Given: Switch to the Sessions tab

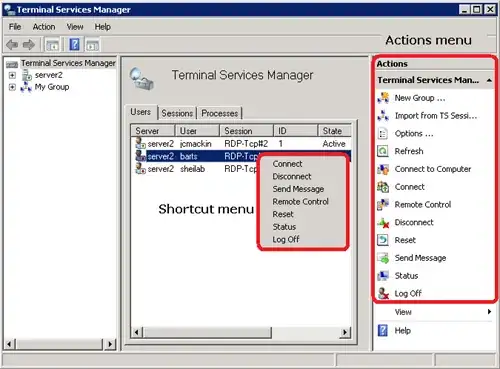Looking at the screenshot, I should coord(177,113).
